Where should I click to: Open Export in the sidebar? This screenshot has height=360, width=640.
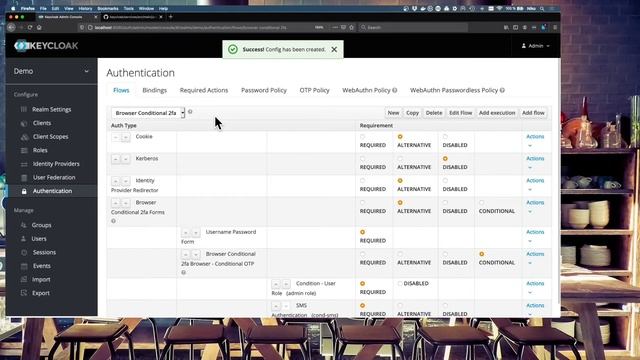click(41, 293)
